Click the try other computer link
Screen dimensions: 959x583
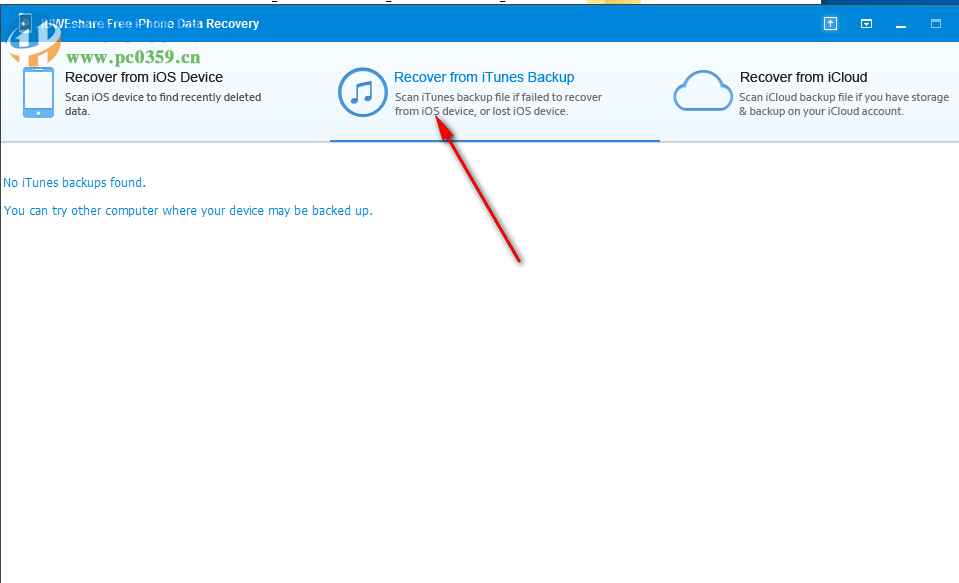(187, 210)
